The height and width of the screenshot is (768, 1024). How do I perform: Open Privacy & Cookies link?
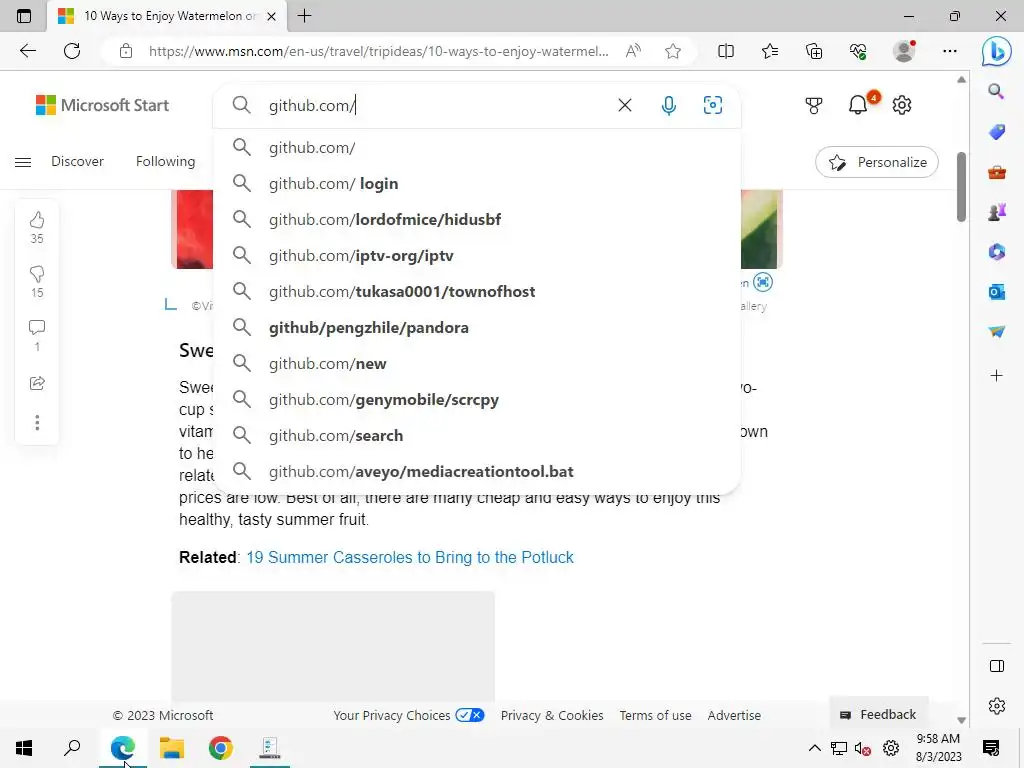coord(552,715)
